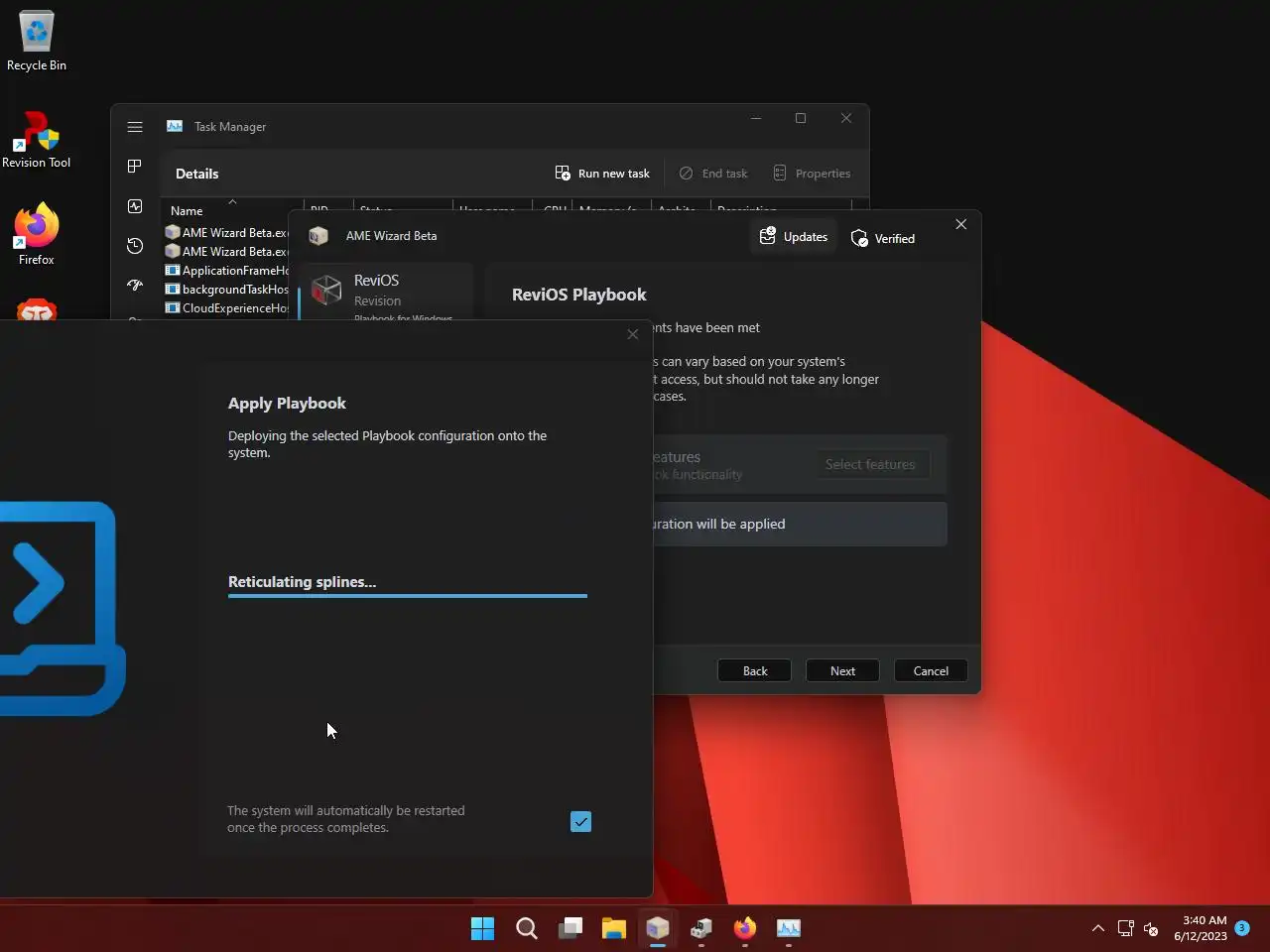Screen dimensions: 1270x952
Task: Click Next in AME Wizard
Action: click(842, 671)
